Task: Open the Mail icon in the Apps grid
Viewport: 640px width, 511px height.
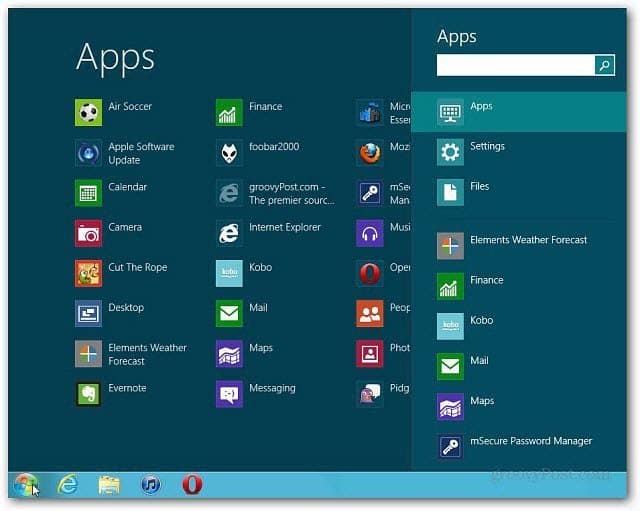Action: coord(229,313)
